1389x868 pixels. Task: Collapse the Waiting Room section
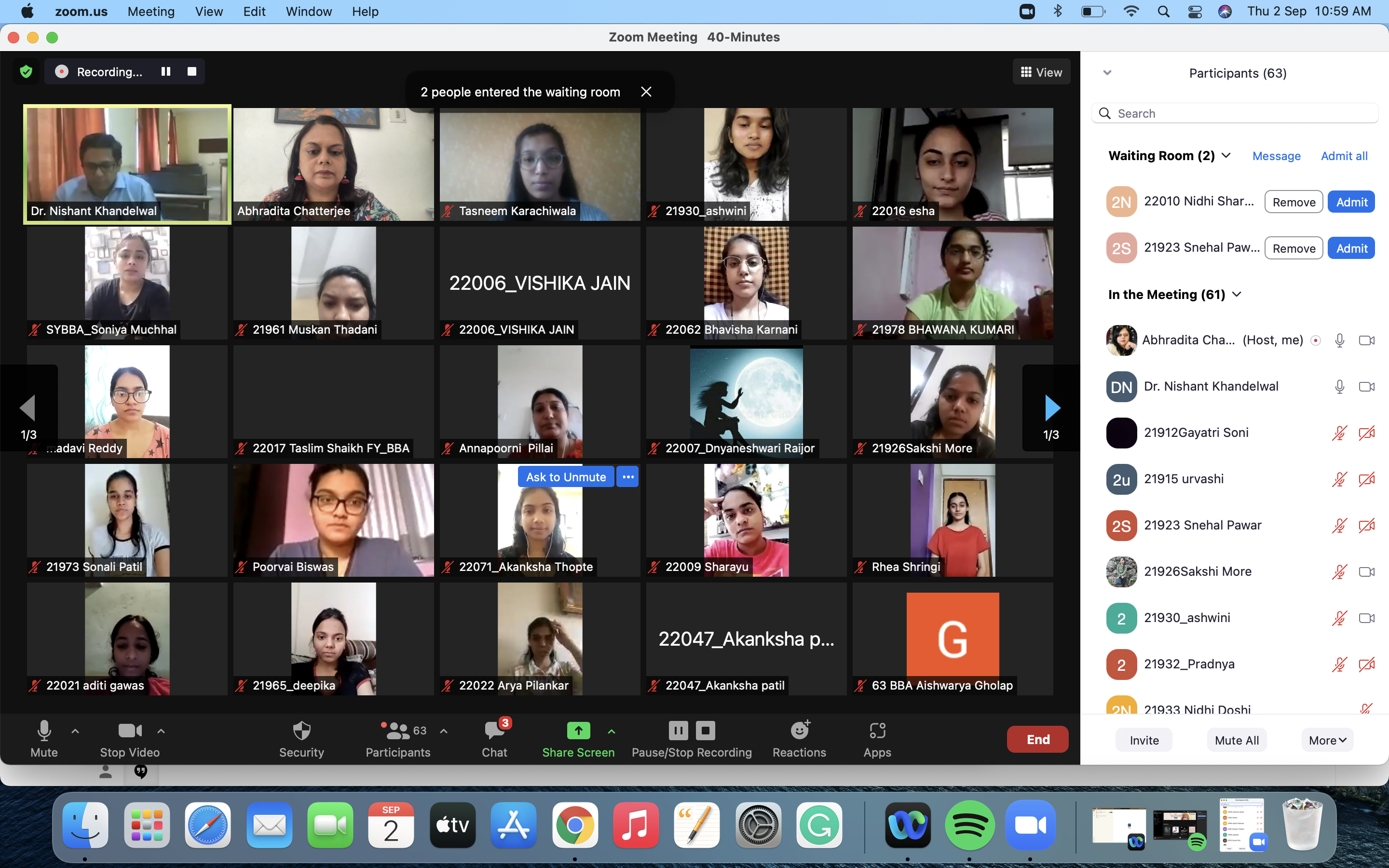tap(1226, 156)
